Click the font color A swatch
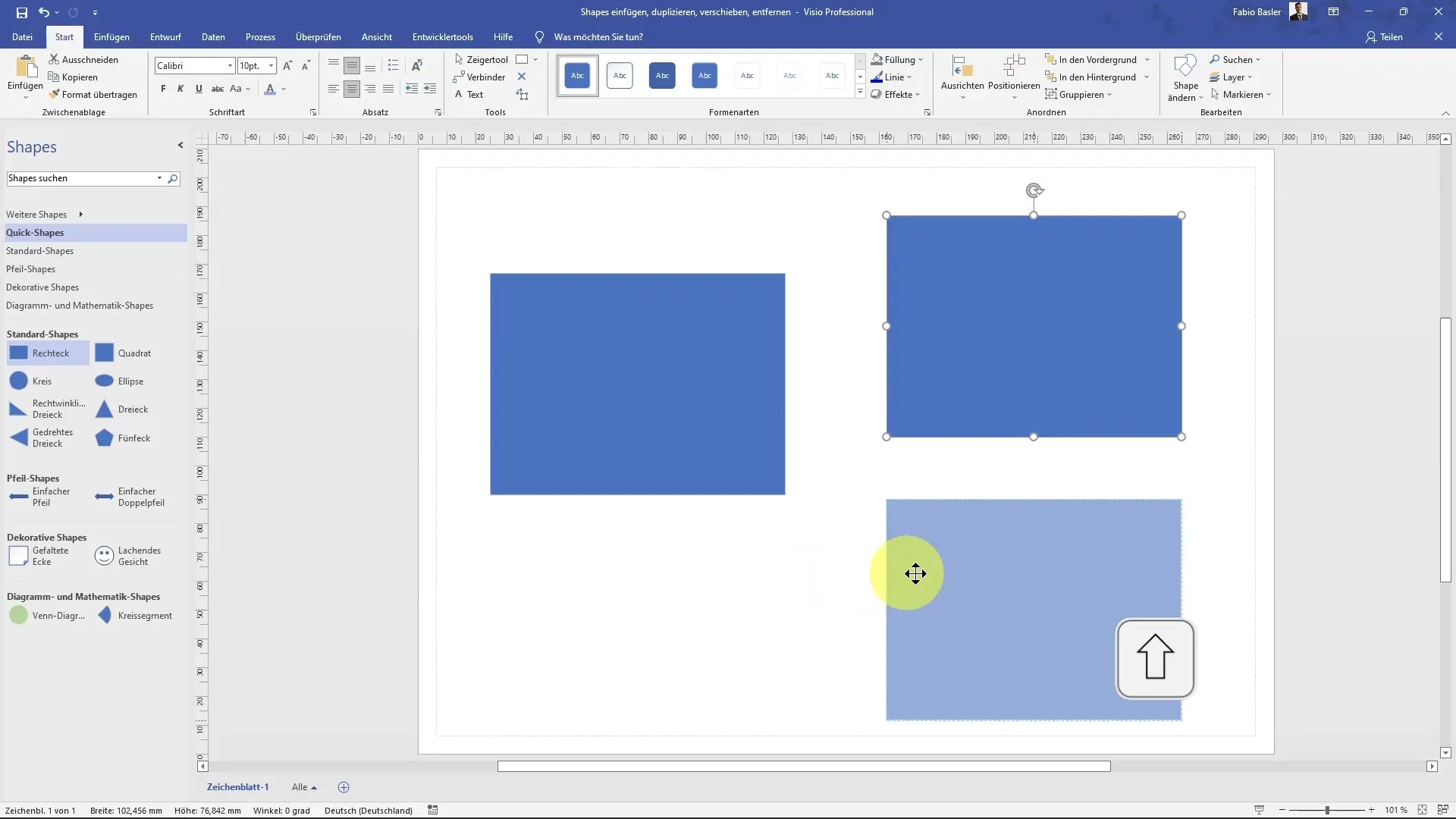 point(271,89)
